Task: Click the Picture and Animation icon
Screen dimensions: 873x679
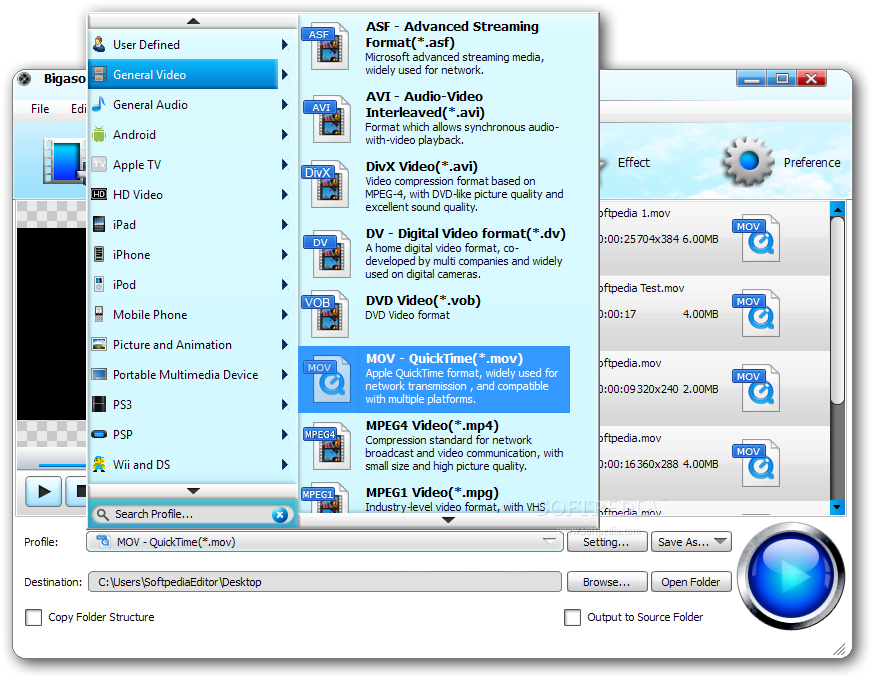Action: click(99, 345)
